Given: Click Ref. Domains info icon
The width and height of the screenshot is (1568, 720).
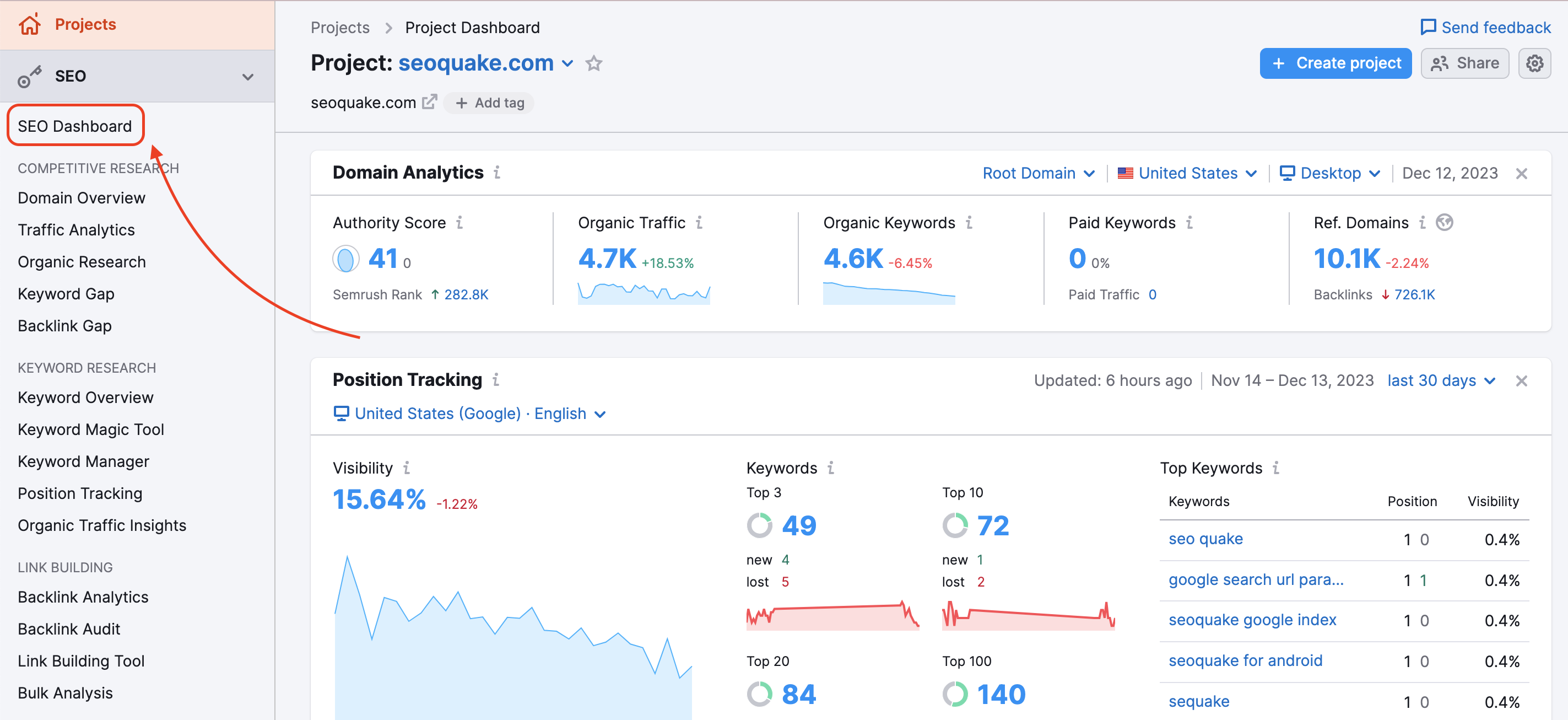Looking at the screenshot, I should click(x=1423, y=223).
